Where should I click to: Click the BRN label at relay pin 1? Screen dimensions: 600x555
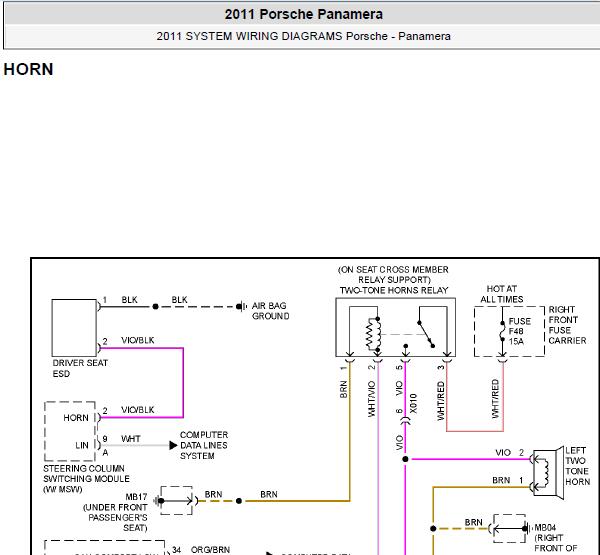343,389
